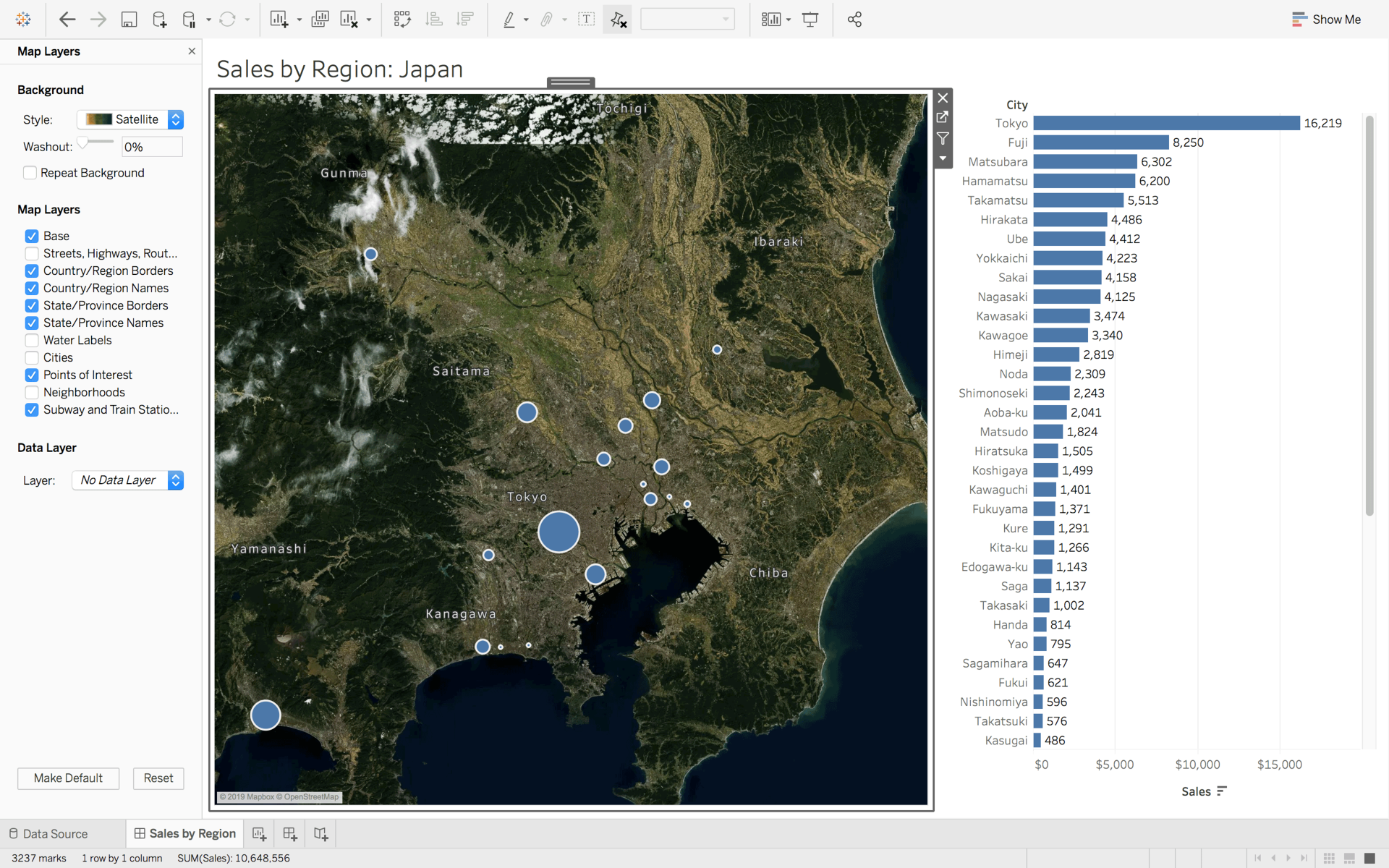This screenshot has width=1389, height=868.
Task: Remove the map from the dashboard
Action: (943, 98)
